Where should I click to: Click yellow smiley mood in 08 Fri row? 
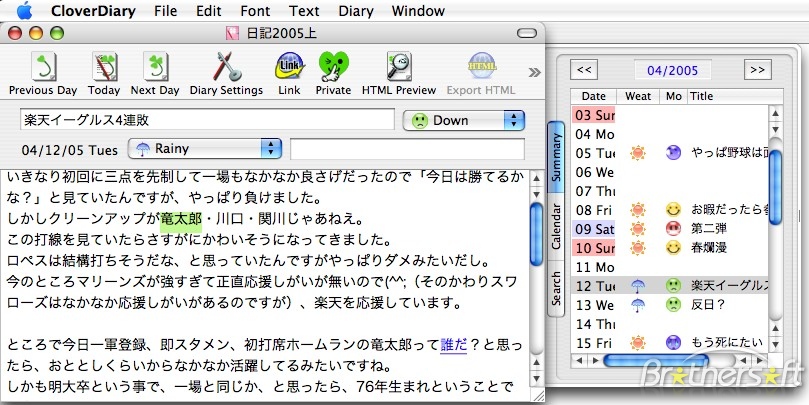tap(673, 209)
